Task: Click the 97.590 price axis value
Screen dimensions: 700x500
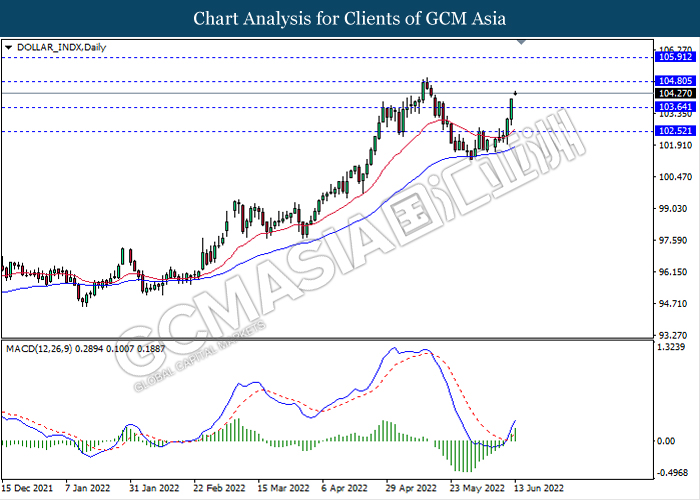Action: tap(675, 241)
